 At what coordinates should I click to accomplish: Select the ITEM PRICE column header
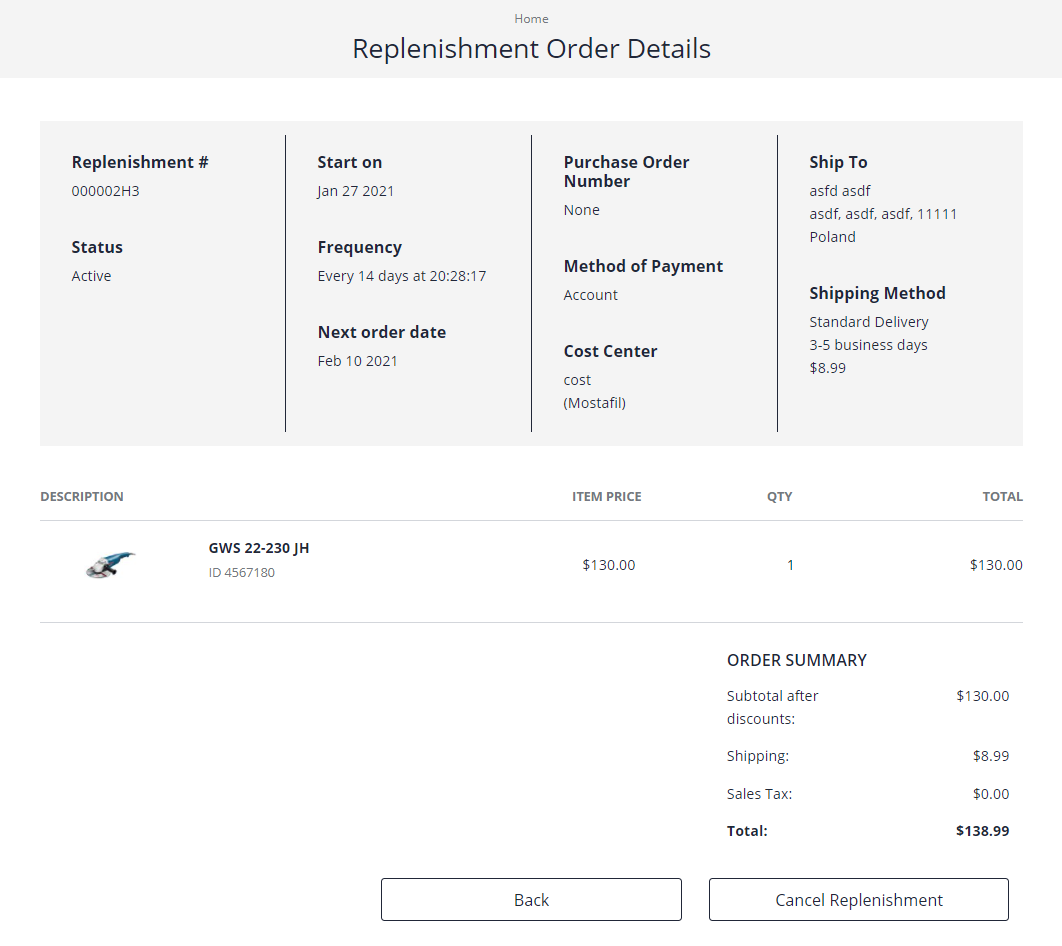pyautogui.click(x=607, y=496)
